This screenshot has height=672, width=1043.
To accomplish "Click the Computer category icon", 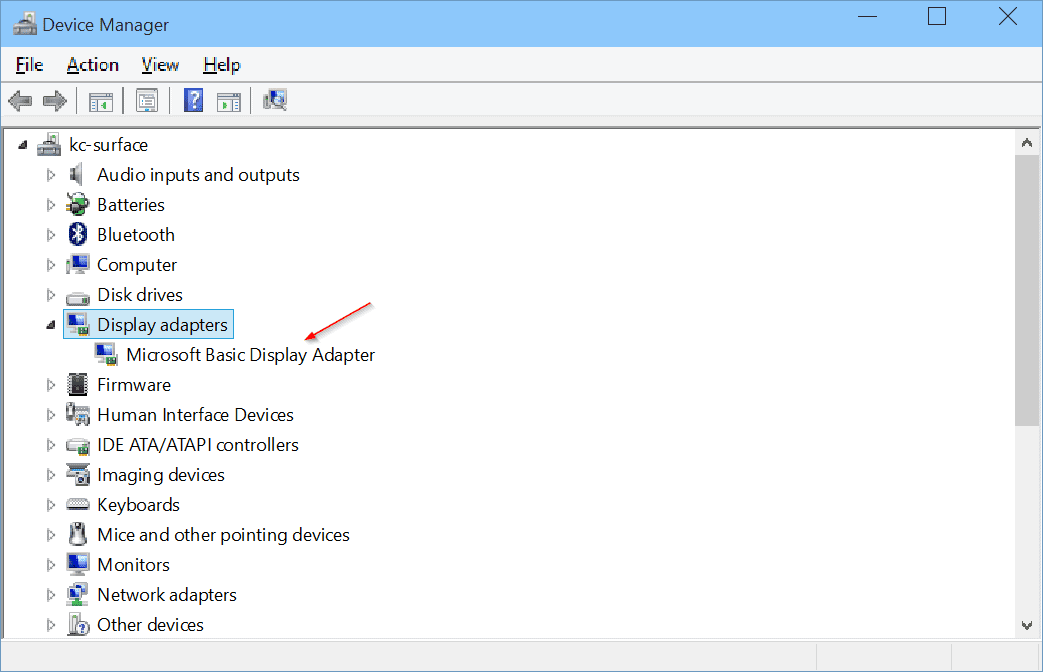I will [77, 265].
